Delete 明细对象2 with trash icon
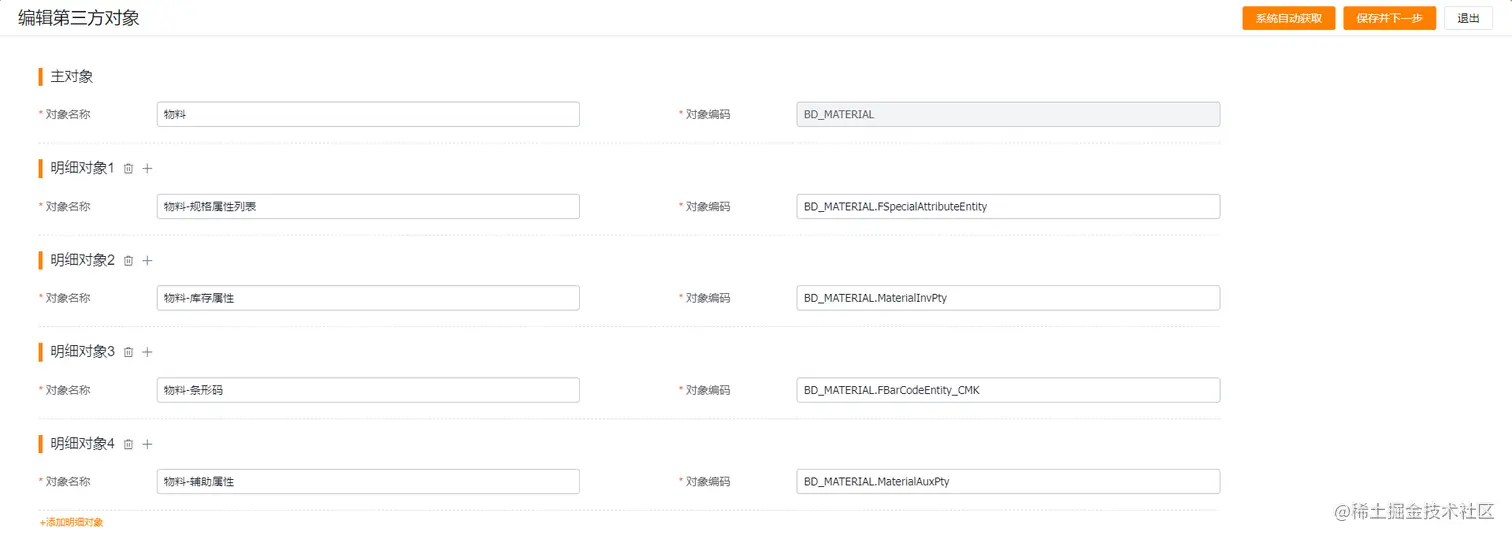Screen dimensions: 1512x539 (x=128, y=261)
